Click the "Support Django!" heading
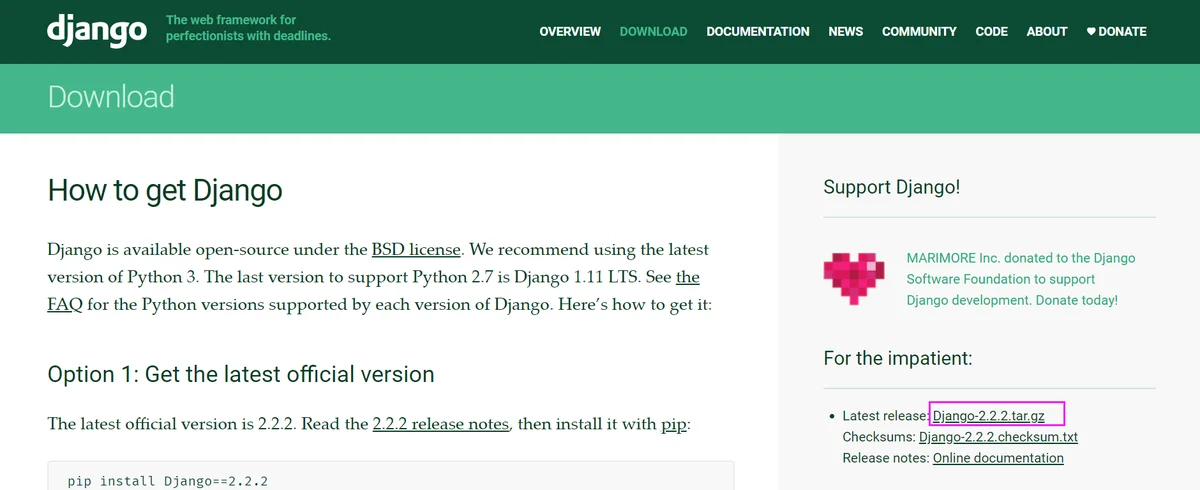1200x490 pixels. tap(892, 187)
